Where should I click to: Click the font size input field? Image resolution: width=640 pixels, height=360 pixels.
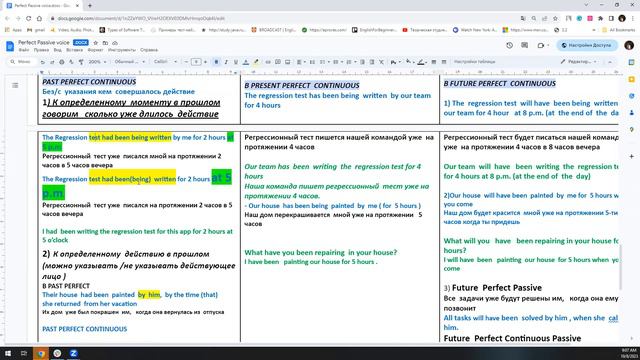pyautogui.click(x=196, y=62)
